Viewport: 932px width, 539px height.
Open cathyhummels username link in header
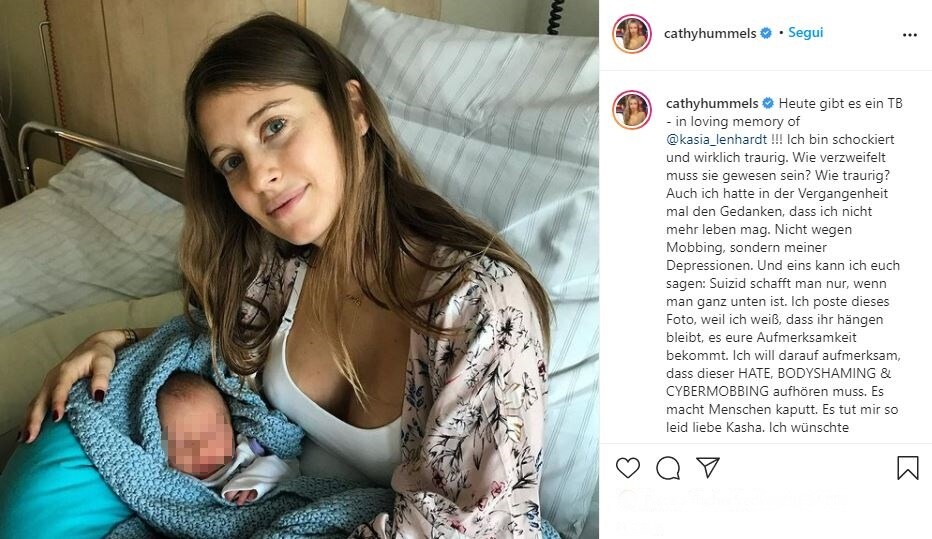(710, 34)
